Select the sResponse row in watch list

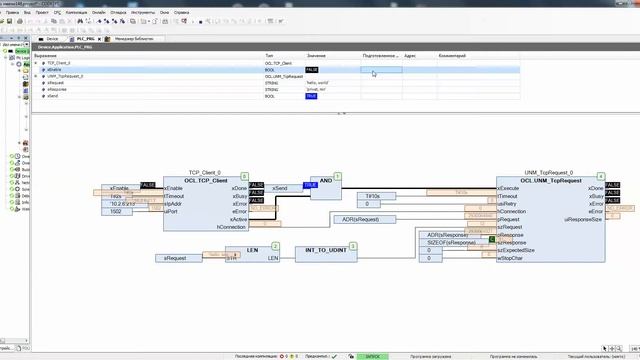[276, 89]
